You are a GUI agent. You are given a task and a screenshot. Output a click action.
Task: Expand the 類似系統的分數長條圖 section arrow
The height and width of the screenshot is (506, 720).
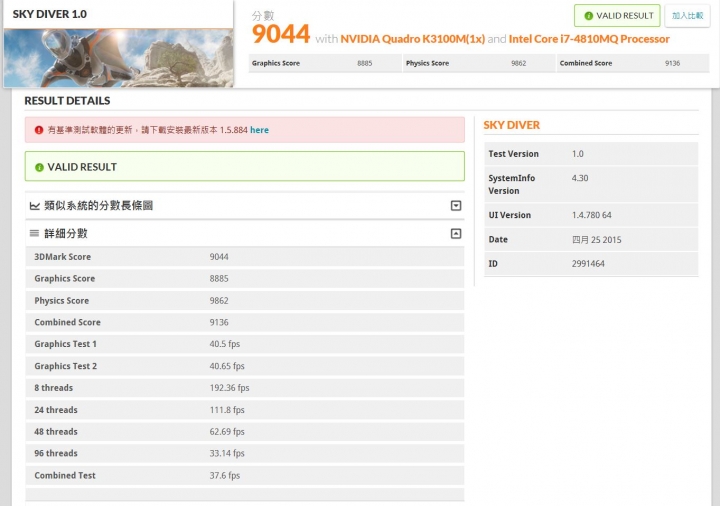point(456,206)
